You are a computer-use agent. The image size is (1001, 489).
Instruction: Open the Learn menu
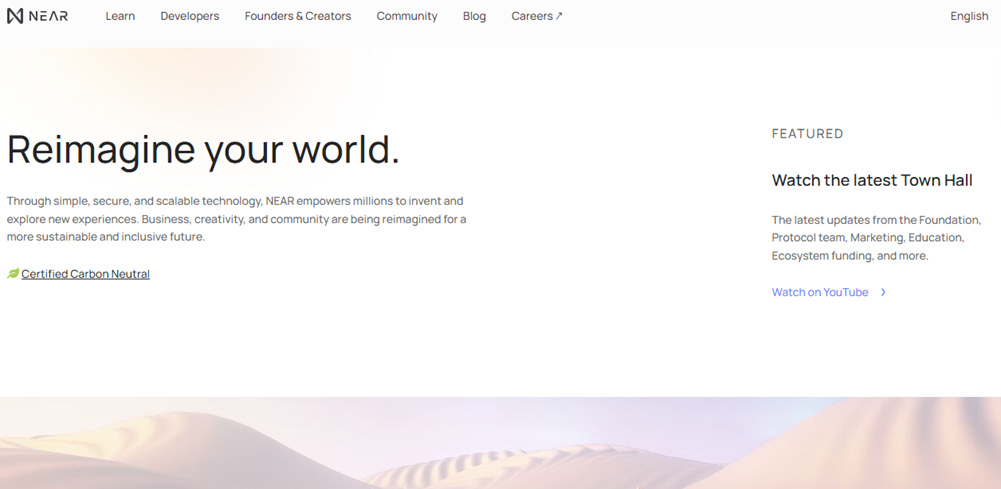(120, 16)
